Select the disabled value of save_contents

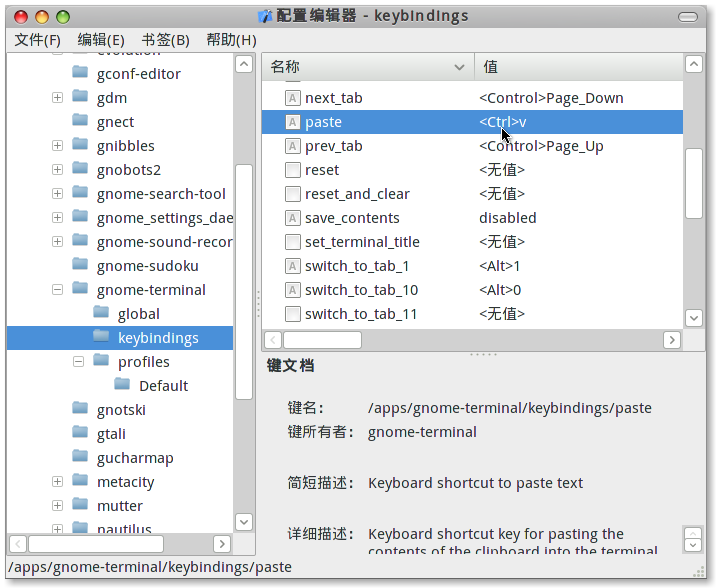click(x=507, y=218)
